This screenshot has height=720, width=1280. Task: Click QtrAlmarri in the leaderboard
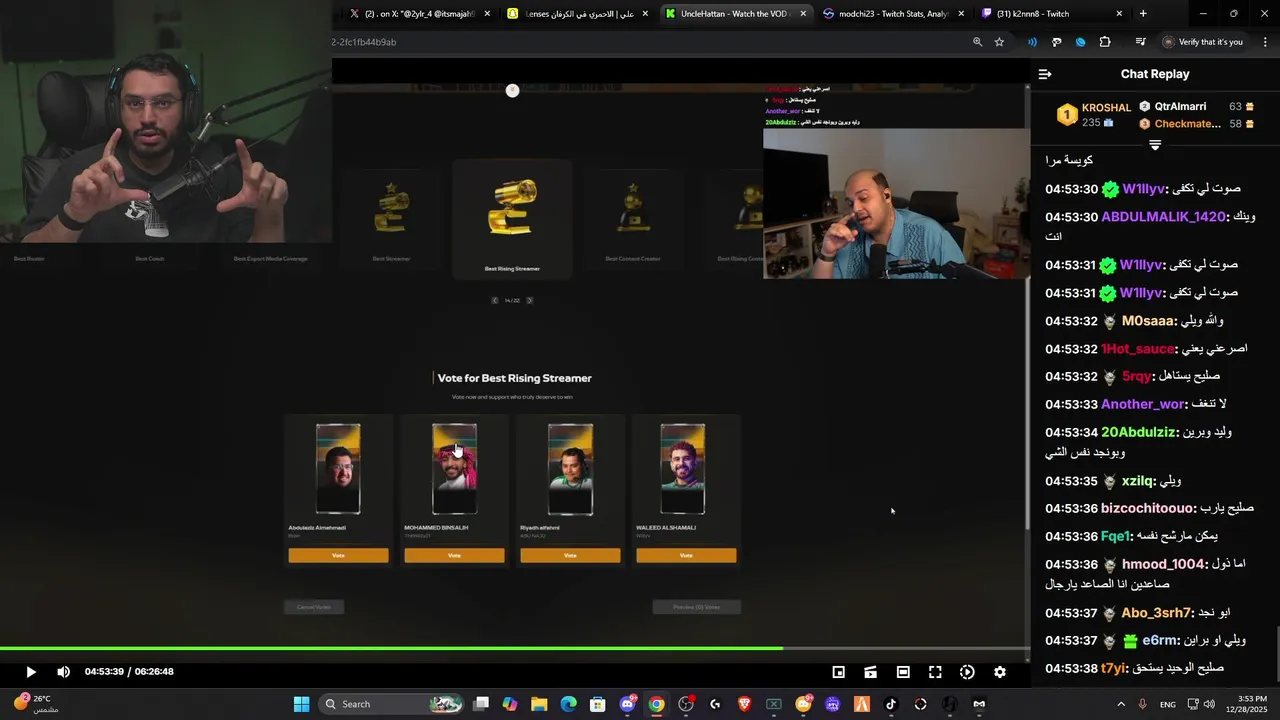tap(1180, 106)
